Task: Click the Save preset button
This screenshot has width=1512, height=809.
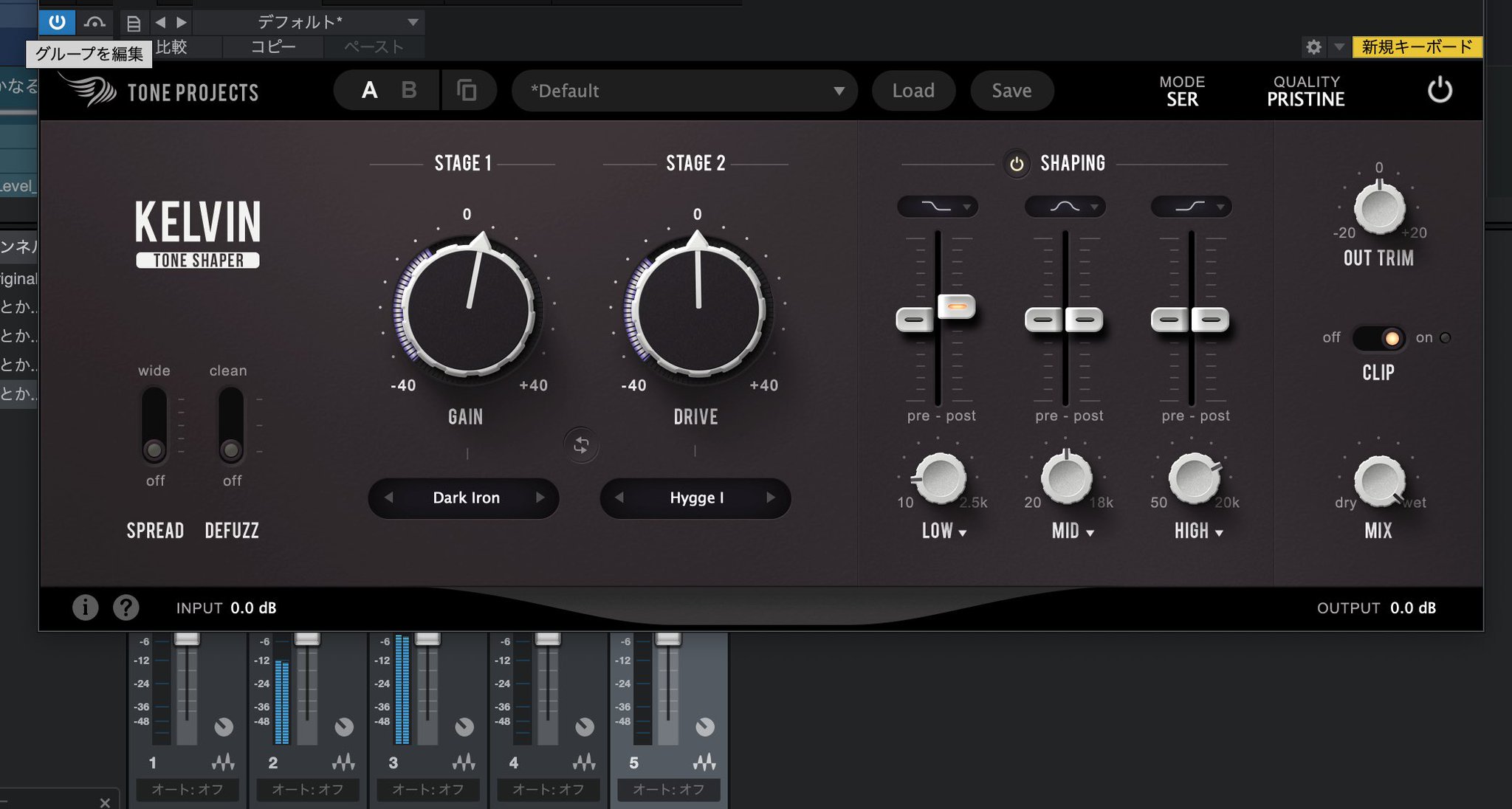Action: click(1011, 91)
